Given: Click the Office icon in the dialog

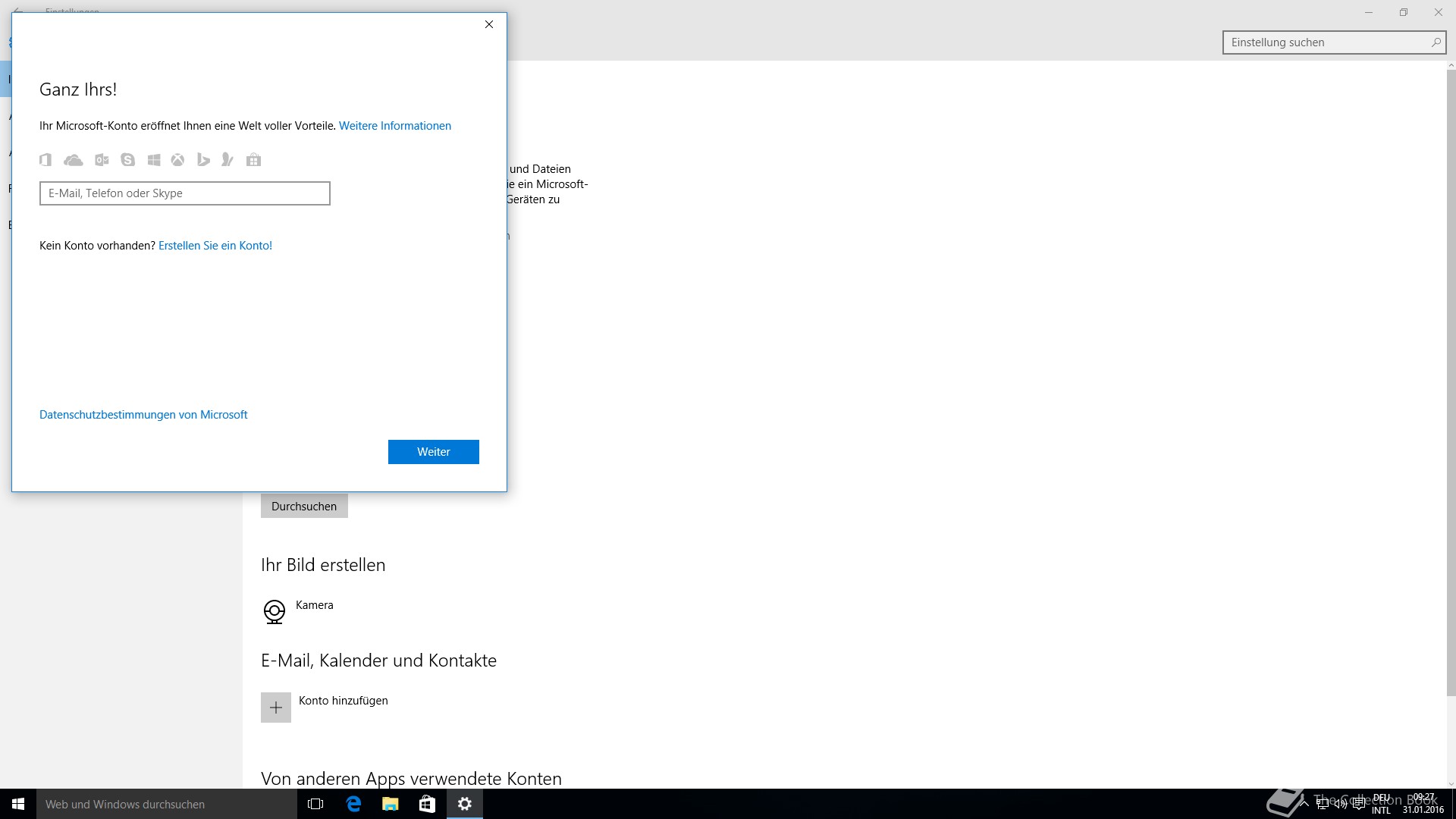Looking at the screenshot, I should tap(45, 160).
